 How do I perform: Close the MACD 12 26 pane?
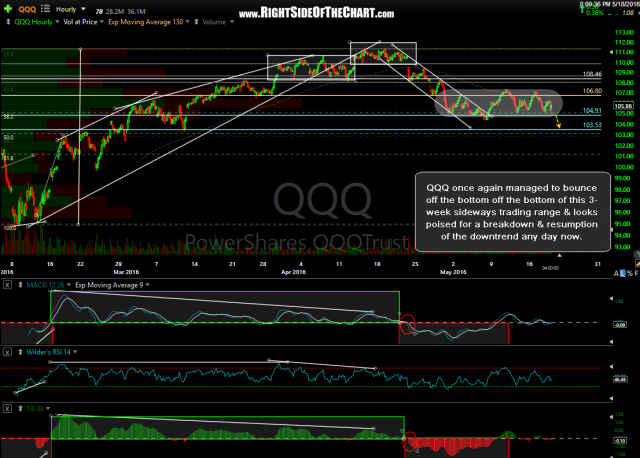point(7,285)
